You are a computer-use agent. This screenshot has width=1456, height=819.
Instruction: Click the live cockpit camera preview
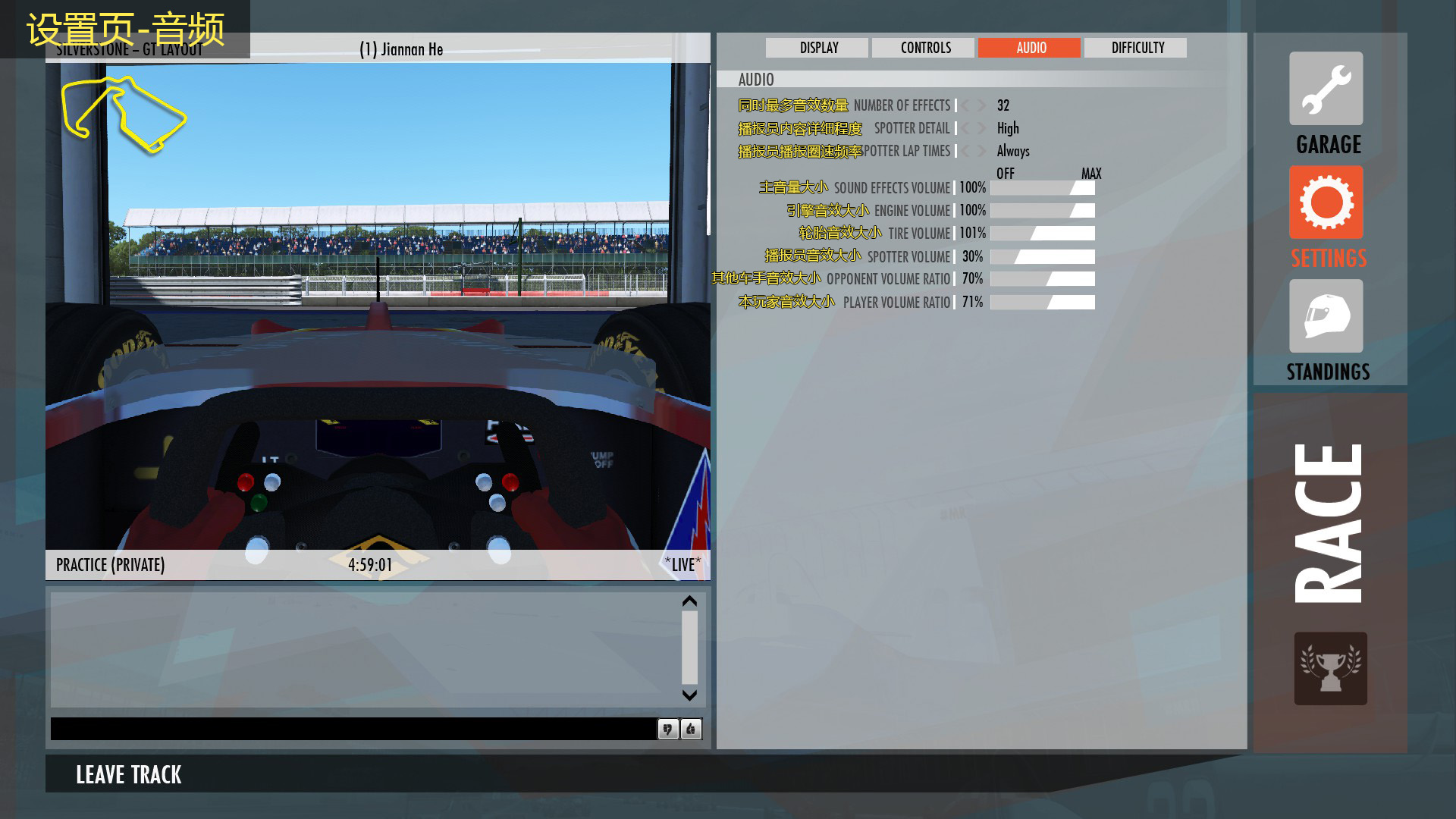tap(378, 306)
